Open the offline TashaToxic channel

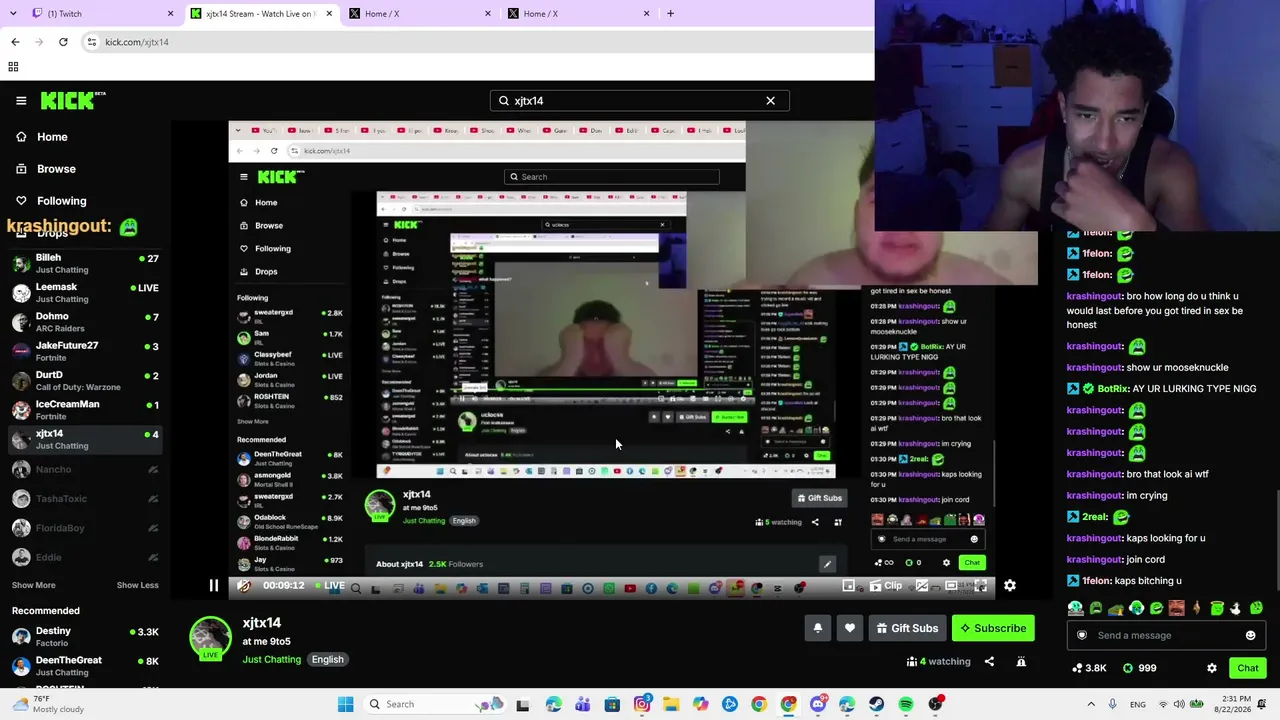(x=85, y=499)
